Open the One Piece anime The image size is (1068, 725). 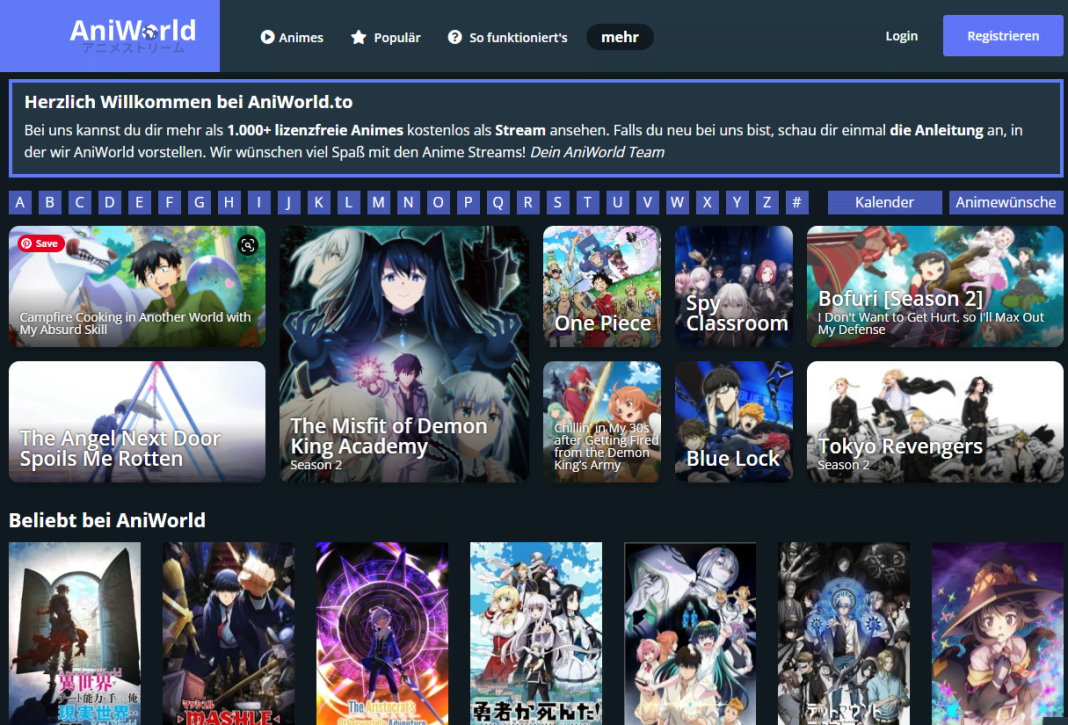tap(601, 286)
